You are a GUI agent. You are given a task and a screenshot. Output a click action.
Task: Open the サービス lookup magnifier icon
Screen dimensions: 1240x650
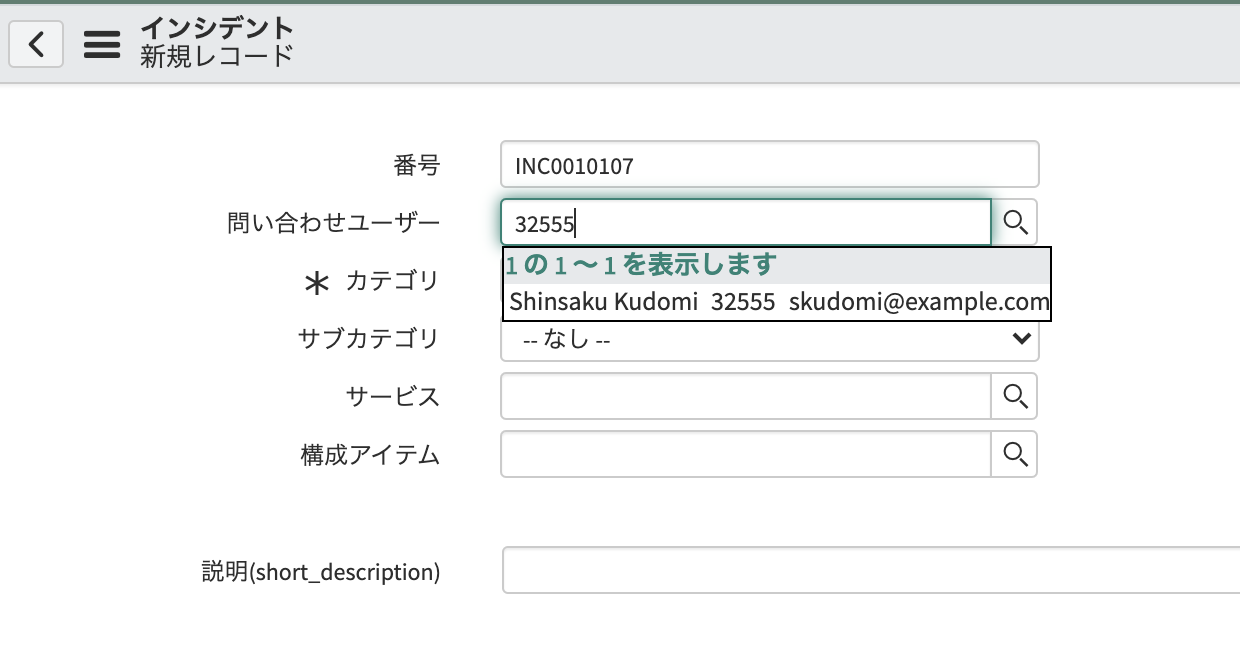1015,396
